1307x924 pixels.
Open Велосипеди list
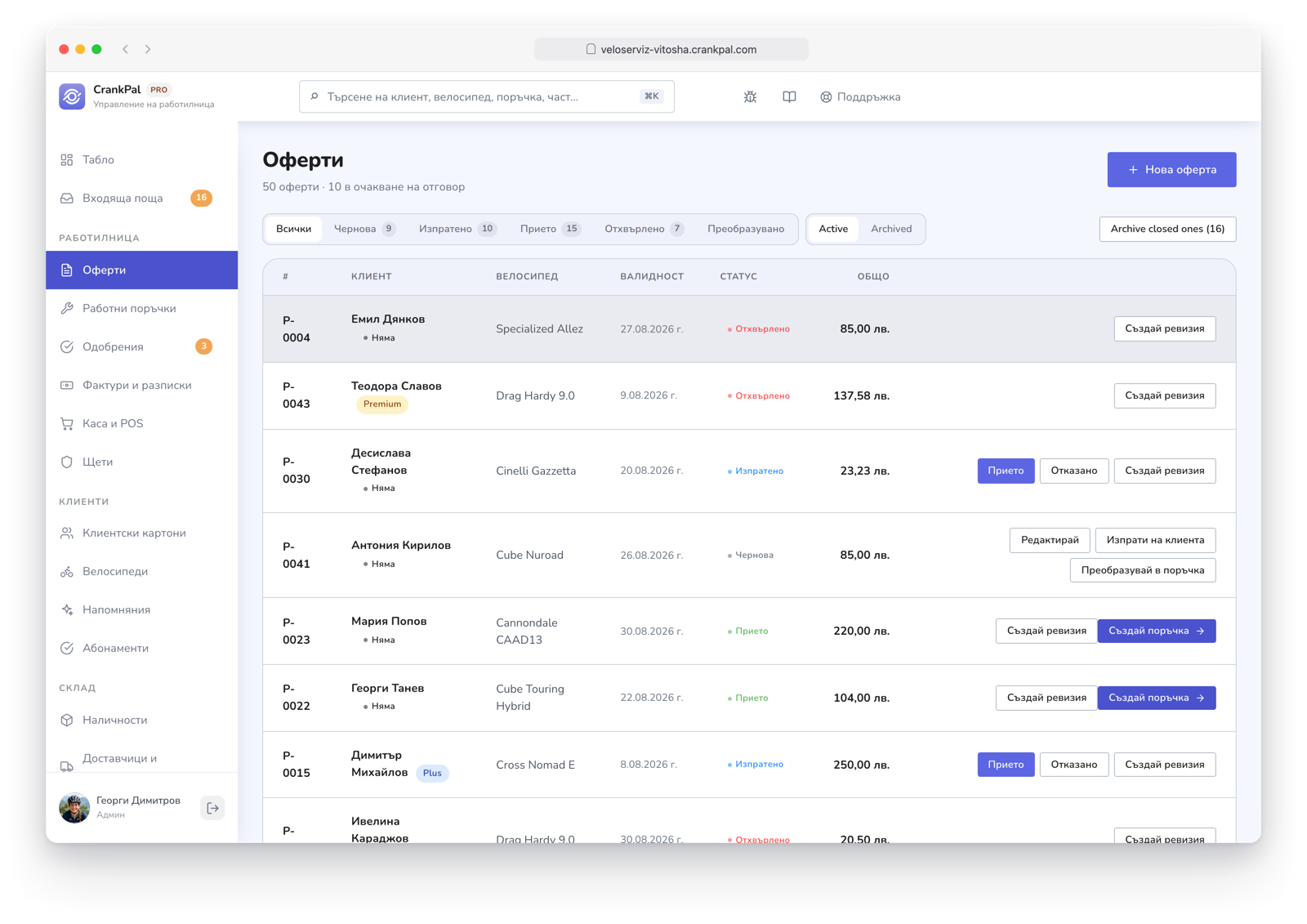[x=142, y=572]
